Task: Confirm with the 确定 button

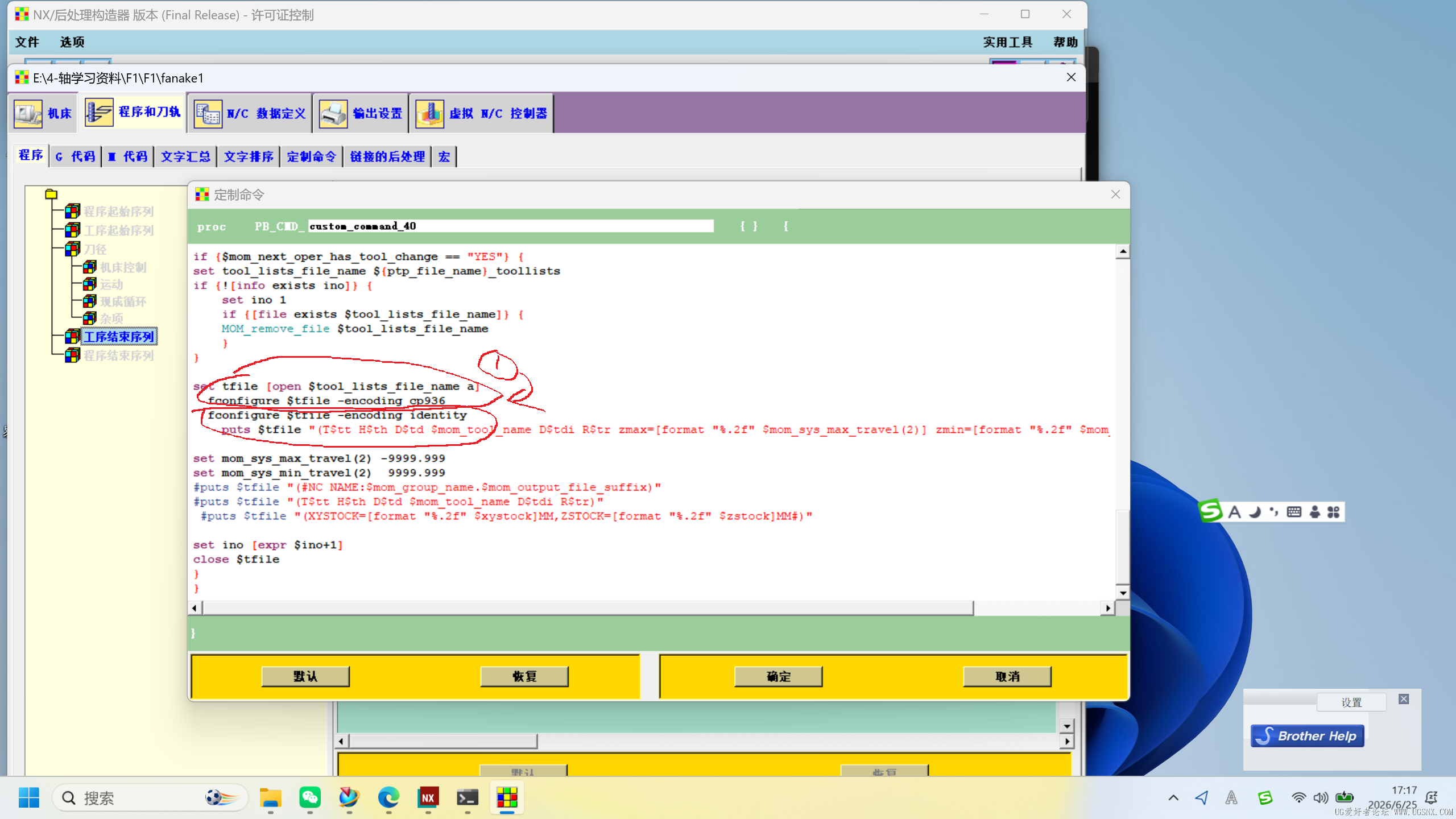Action: 779,676
